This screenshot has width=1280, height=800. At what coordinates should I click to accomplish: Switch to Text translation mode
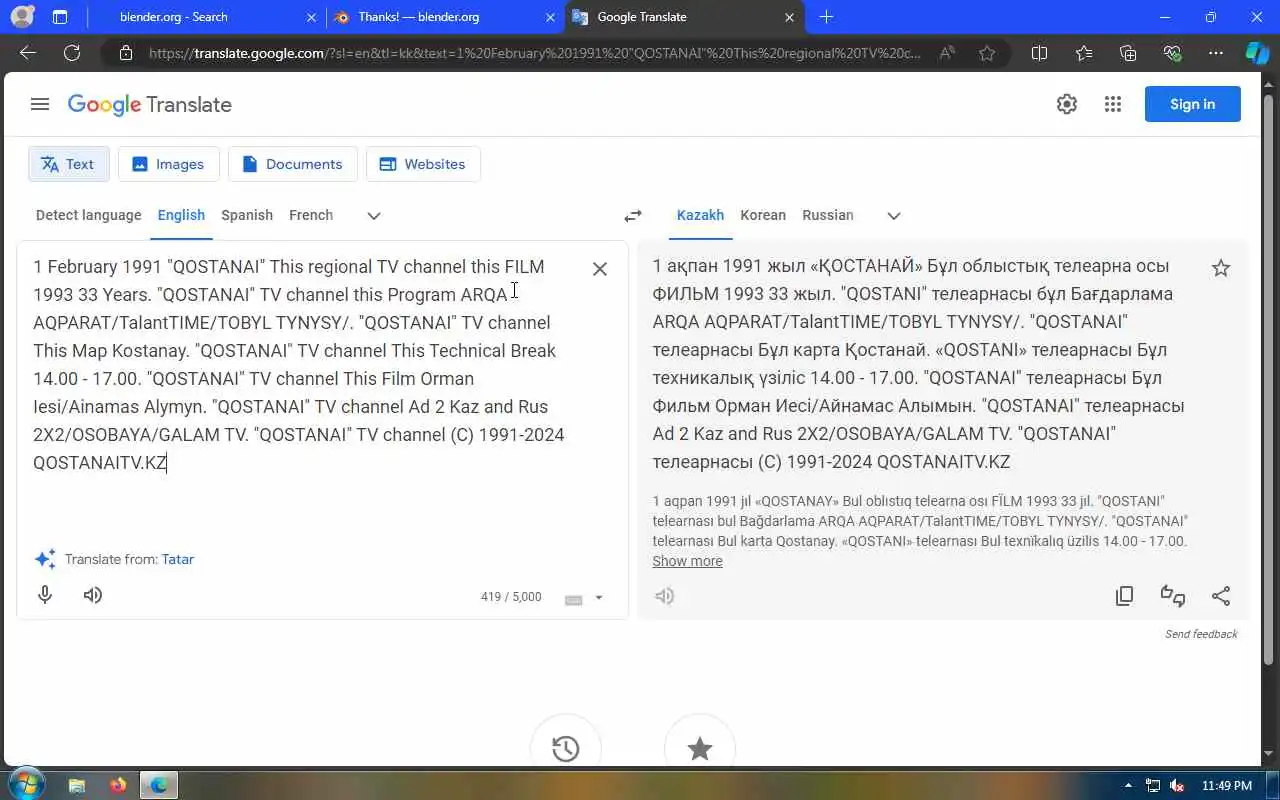68,164
